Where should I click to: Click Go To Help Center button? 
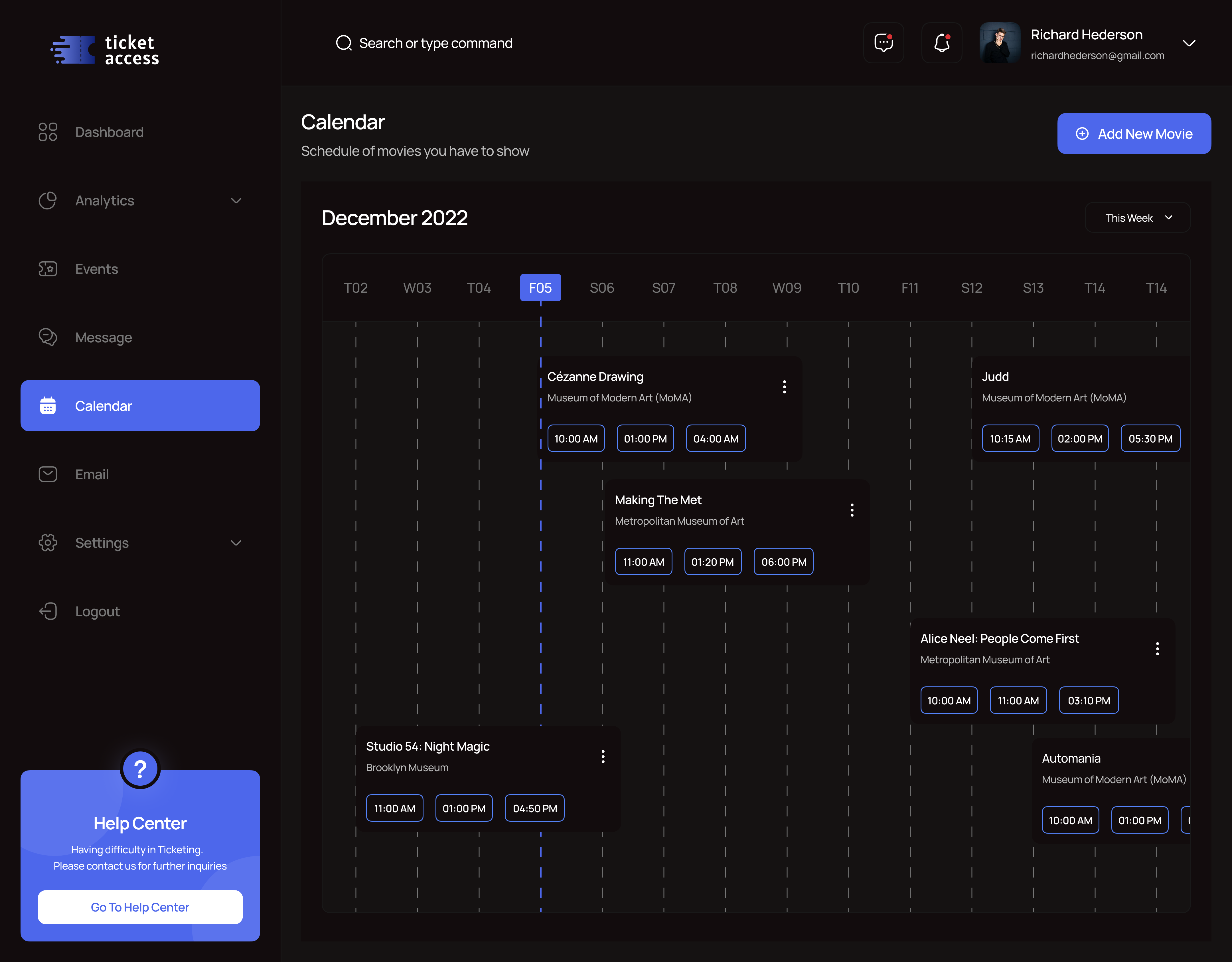(x=141, y=907)
